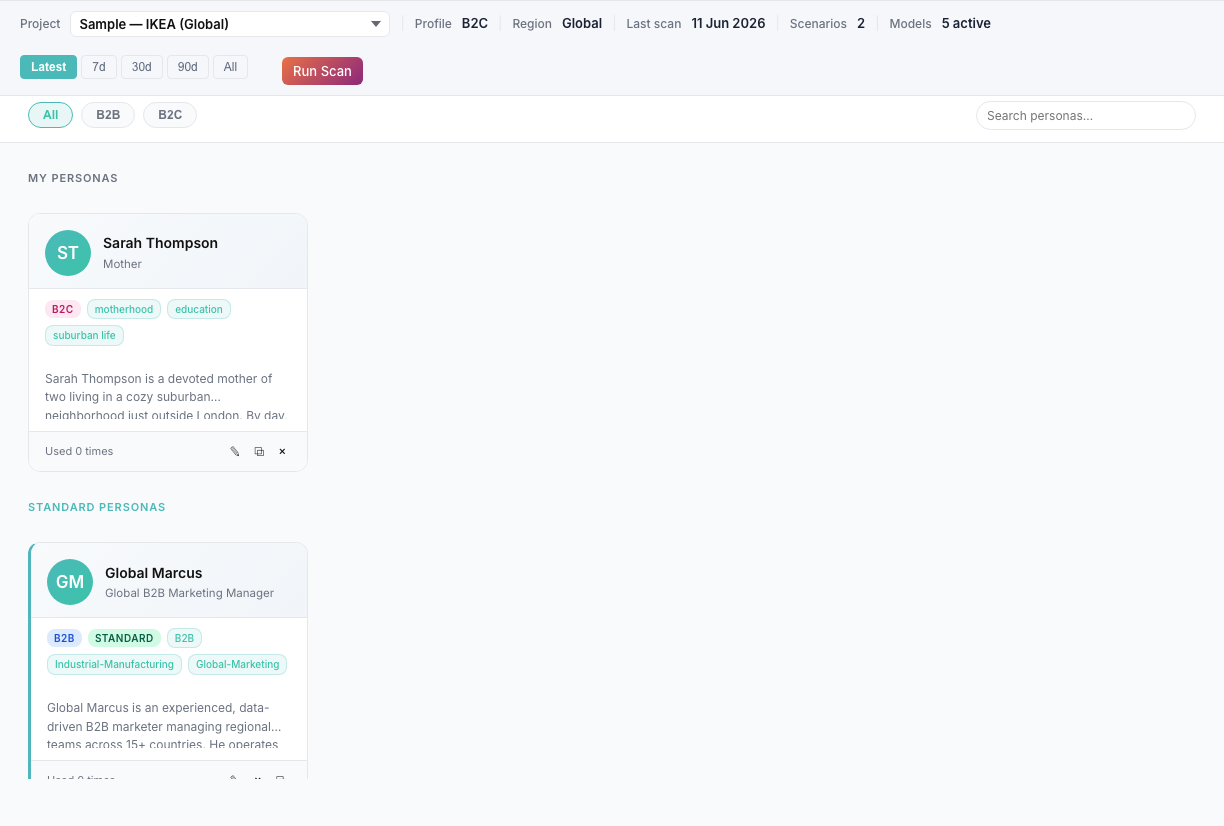The width and height of the screenshot is (1224, 826).
Task: Click the suburban life tag
Action: tap(84, 335)
